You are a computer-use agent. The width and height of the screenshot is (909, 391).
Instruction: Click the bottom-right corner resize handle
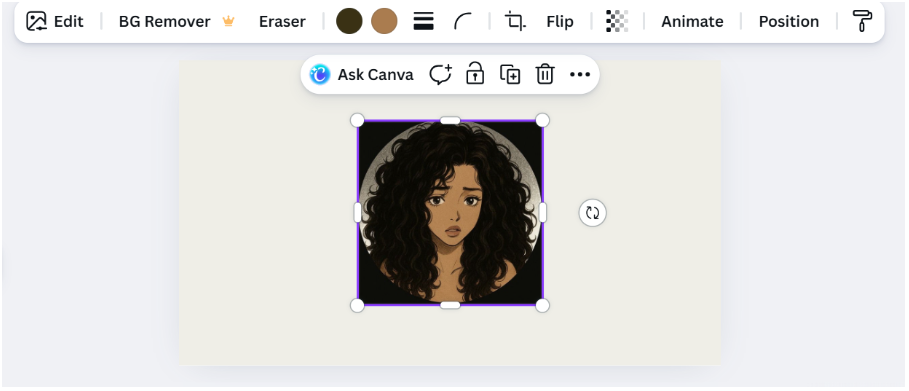pyautogui.click(x=542, y=305)
